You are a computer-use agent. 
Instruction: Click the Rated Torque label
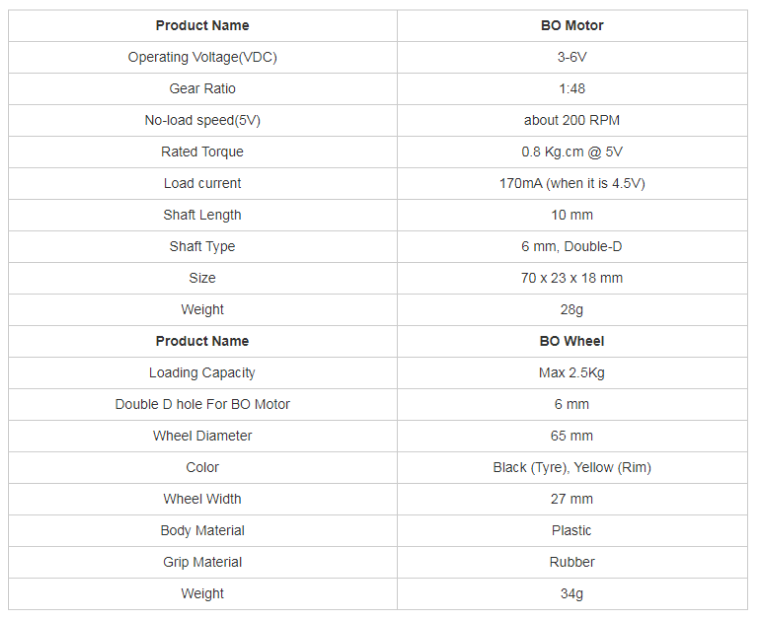pos(202,152)
